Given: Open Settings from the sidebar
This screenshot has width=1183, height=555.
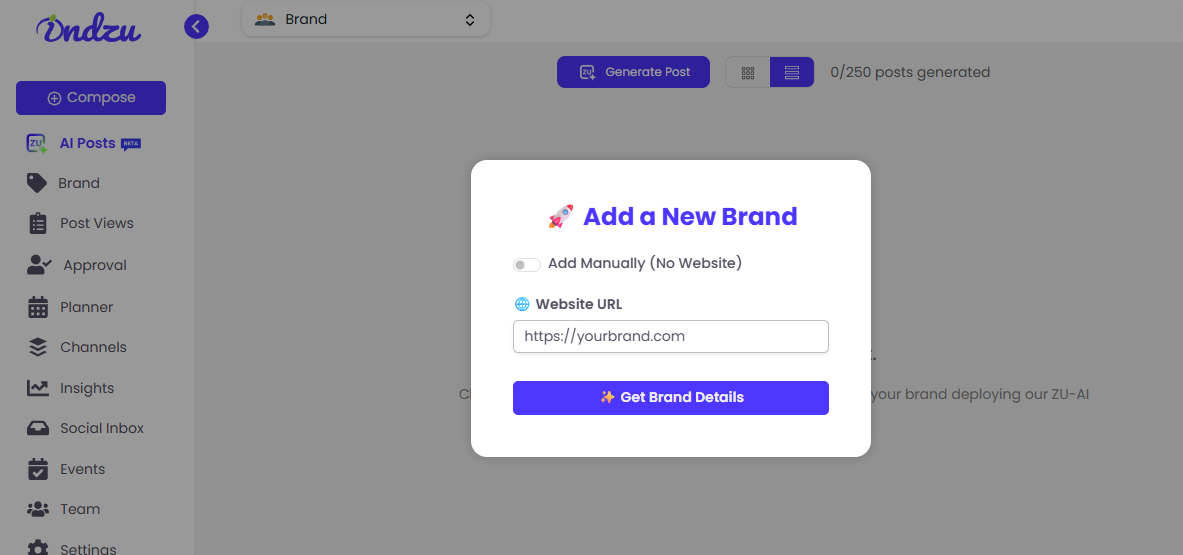Looking at the screenshot, I should (88, 549).
